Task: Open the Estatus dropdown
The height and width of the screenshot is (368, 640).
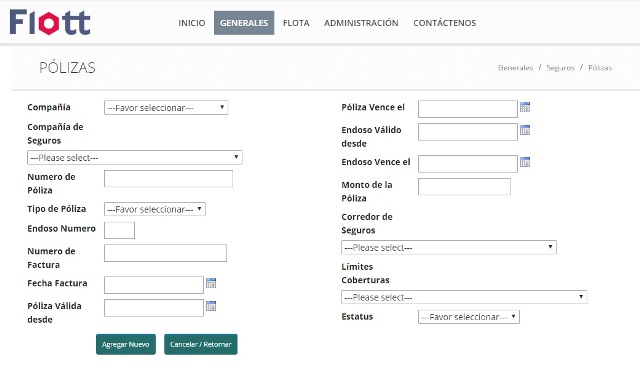Action: [469, 317]
